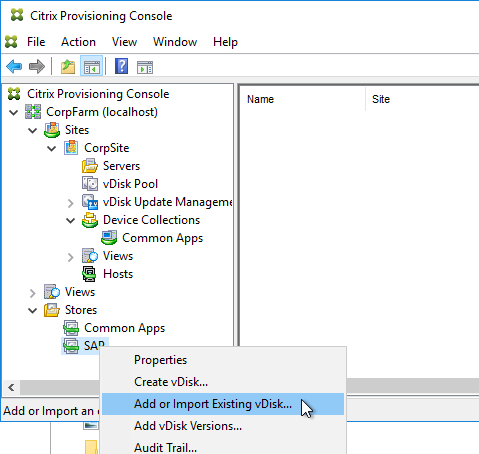Select the Hosts node in CorpSite

coord(118,274)
